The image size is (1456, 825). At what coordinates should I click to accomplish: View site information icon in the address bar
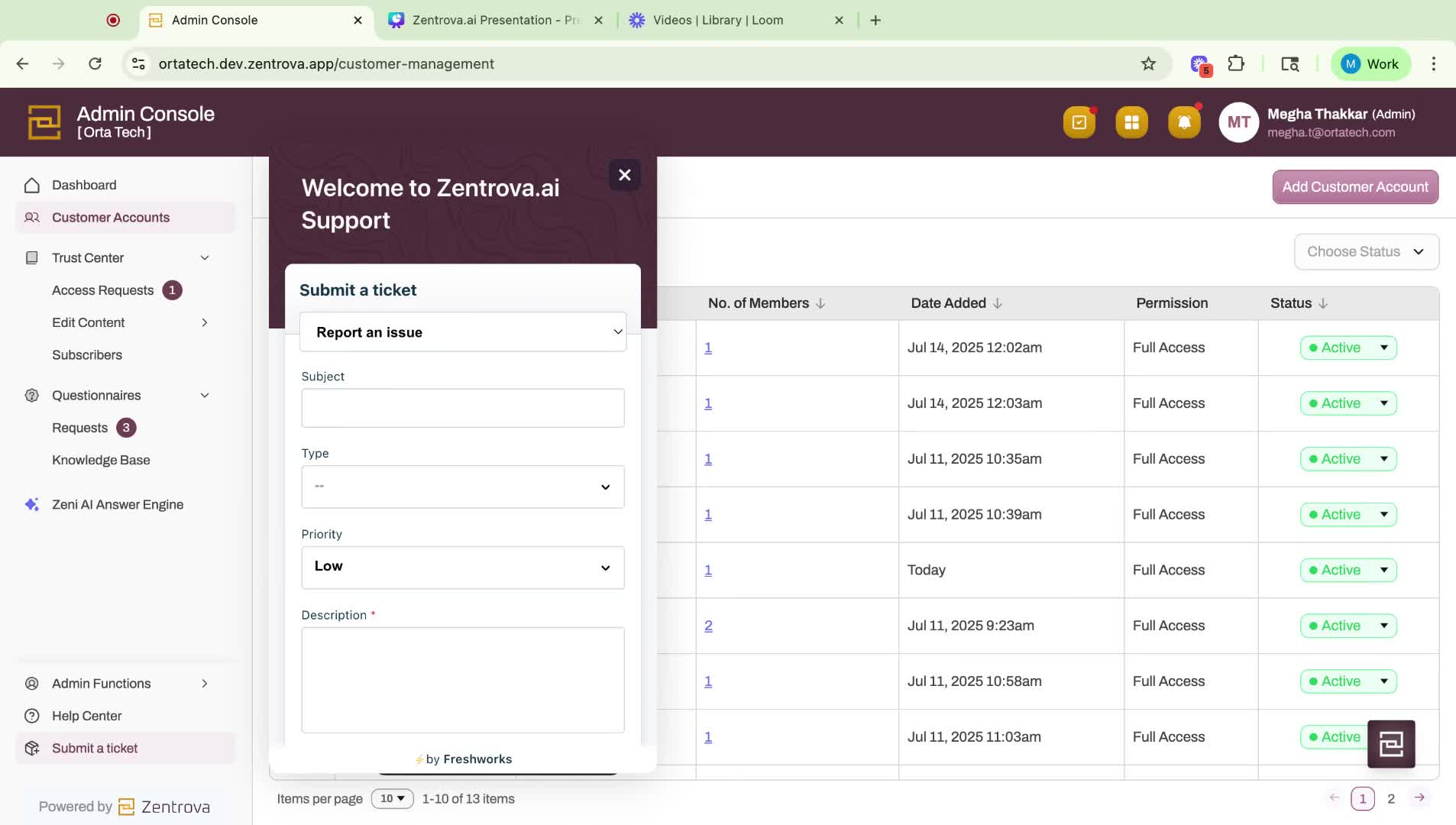138,64
